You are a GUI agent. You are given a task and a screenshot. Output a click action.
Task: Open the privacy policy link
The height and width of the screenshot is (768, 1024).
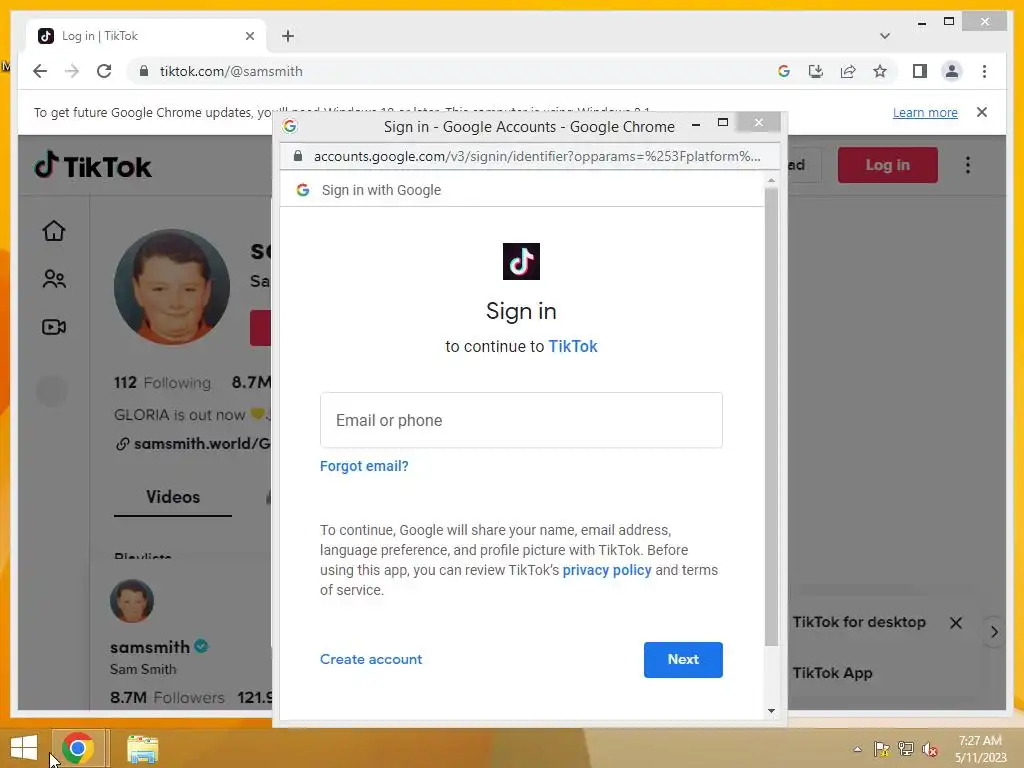click(x=607, y=570)
